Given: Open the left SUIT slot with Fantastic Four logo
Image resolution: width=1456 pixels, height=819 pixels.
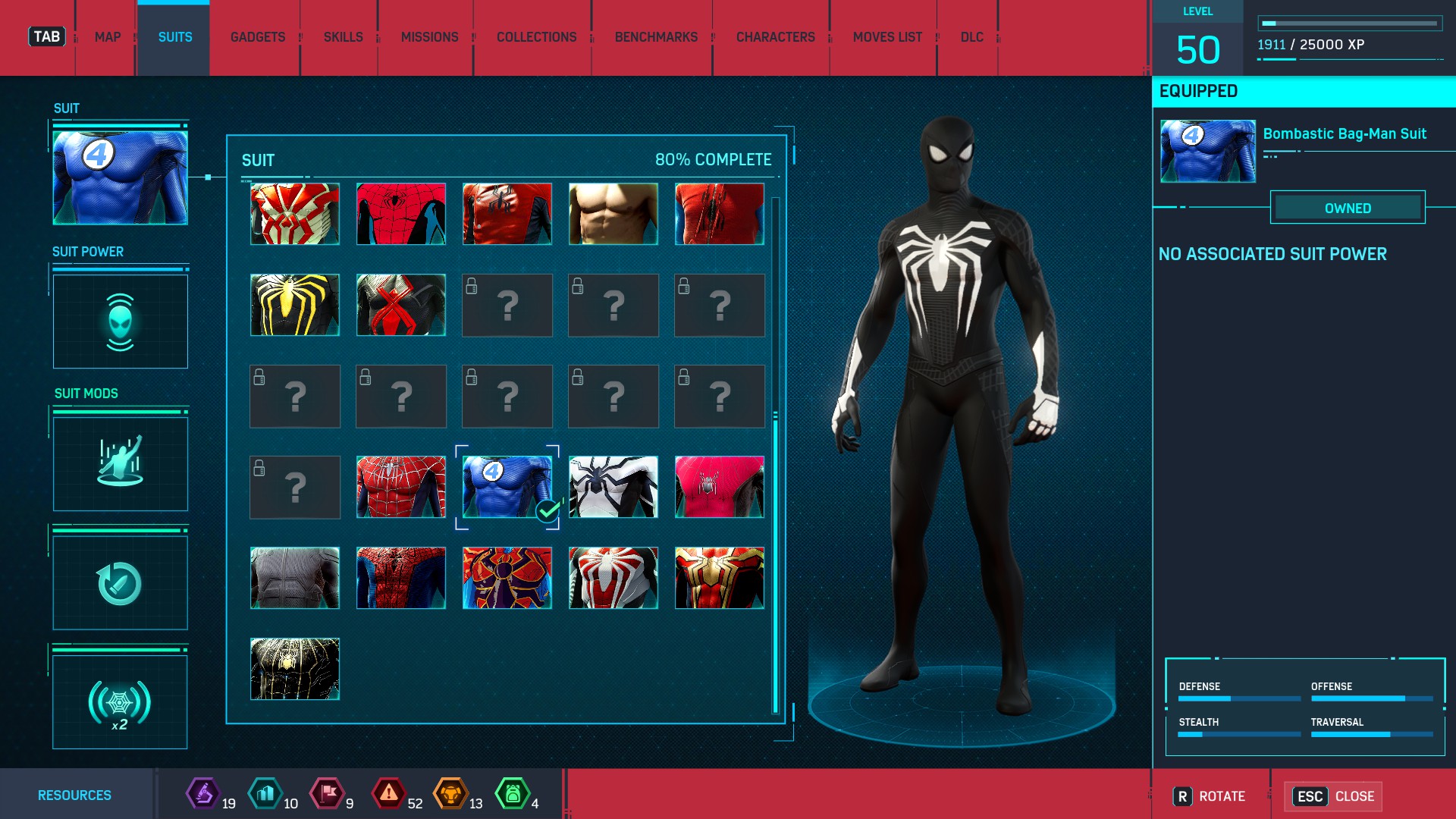Looking at the screenshot, I should [120, 177].
